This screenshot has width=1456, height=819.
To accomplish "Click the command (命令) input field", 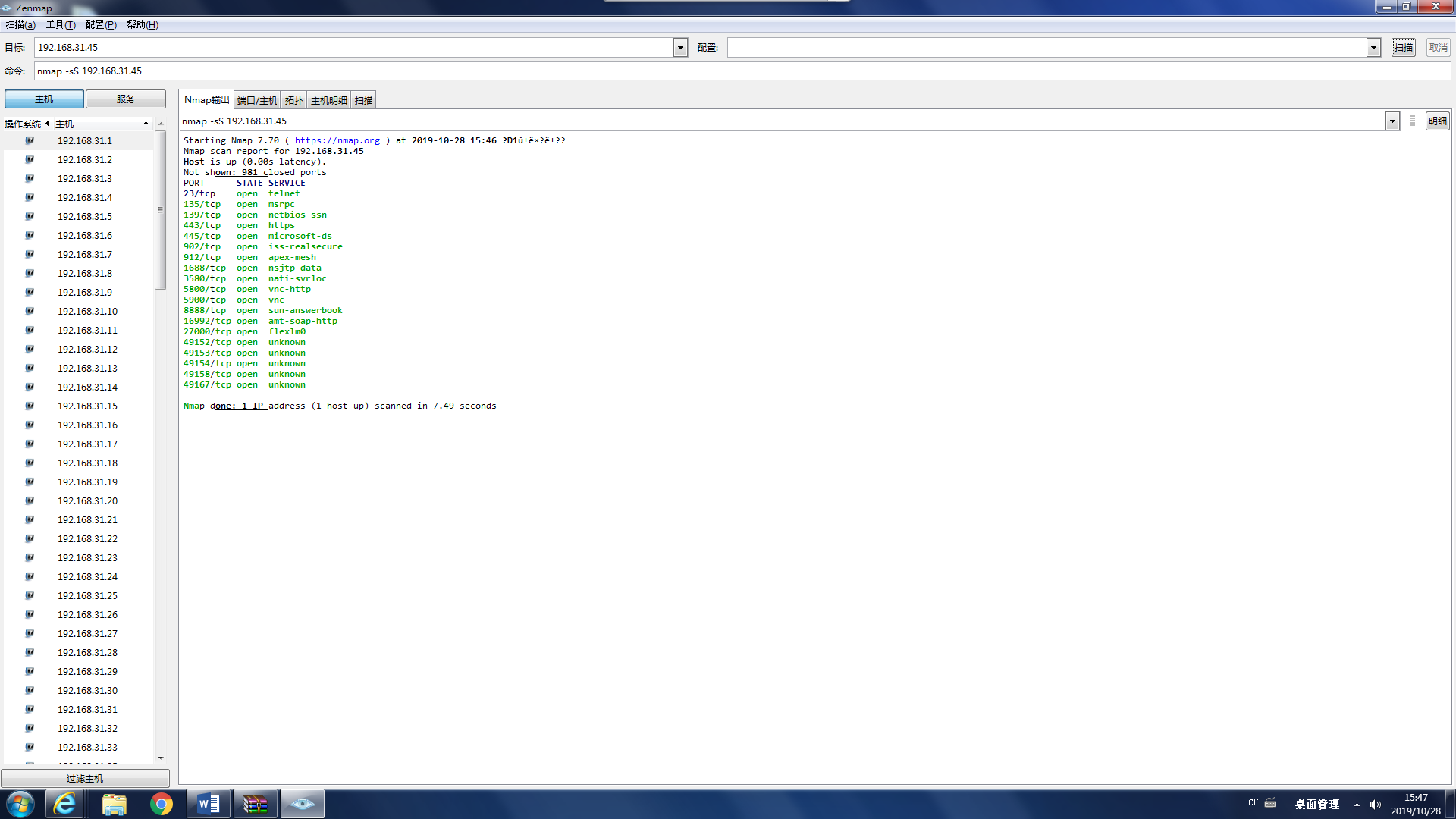I will click(742, 71).
